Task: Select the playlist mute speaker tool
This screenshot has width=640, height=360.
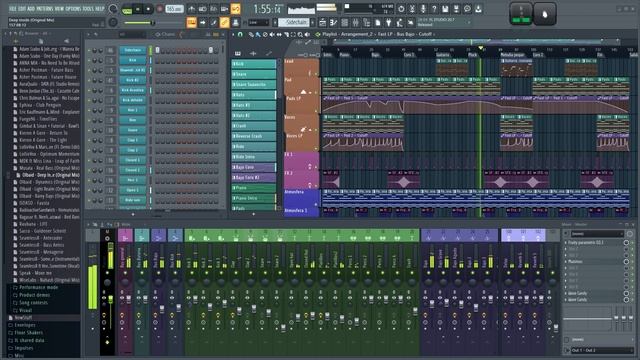Action: [x=271, y=35]
